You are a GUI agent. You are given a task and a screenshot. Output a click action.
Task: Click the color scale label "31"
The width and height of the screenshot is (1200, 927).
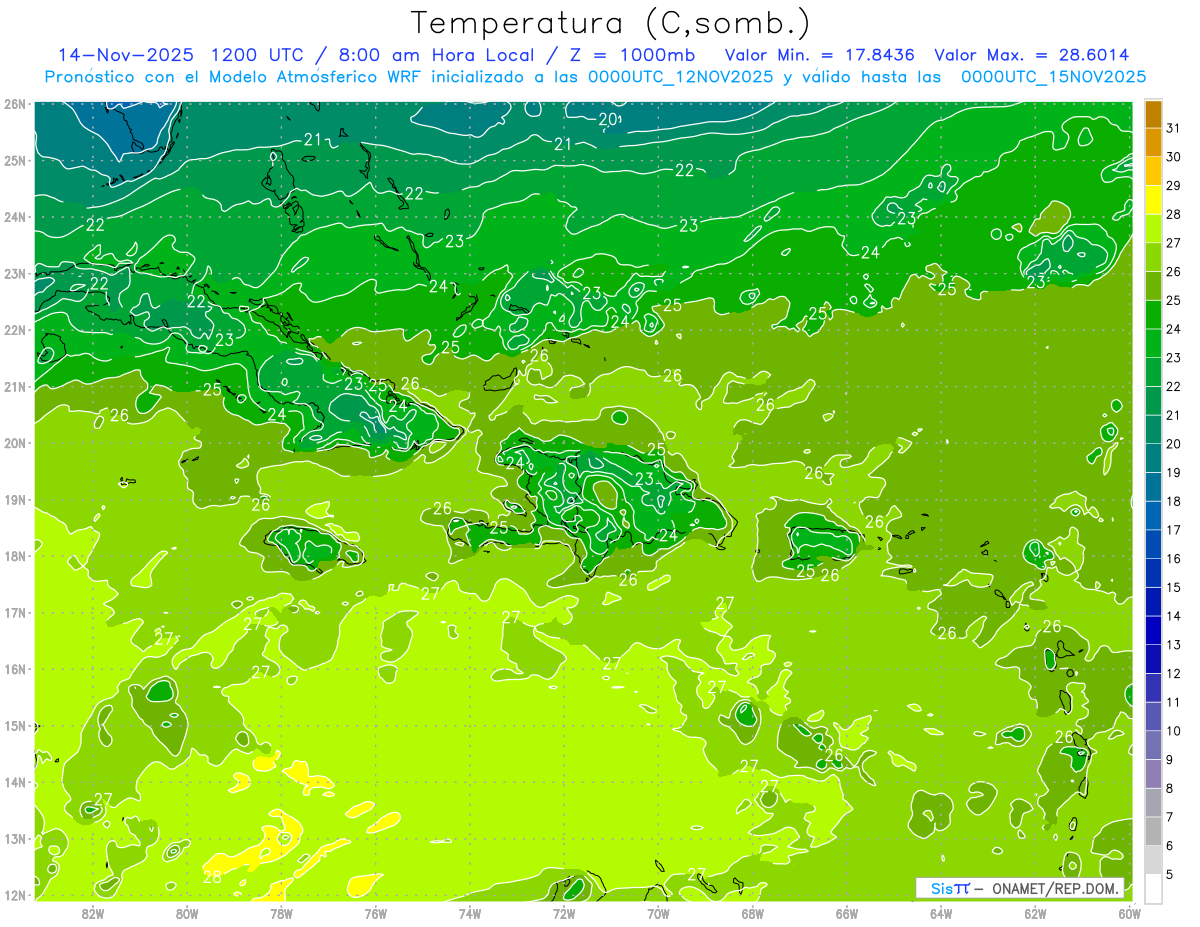[x=1173, y=128]
